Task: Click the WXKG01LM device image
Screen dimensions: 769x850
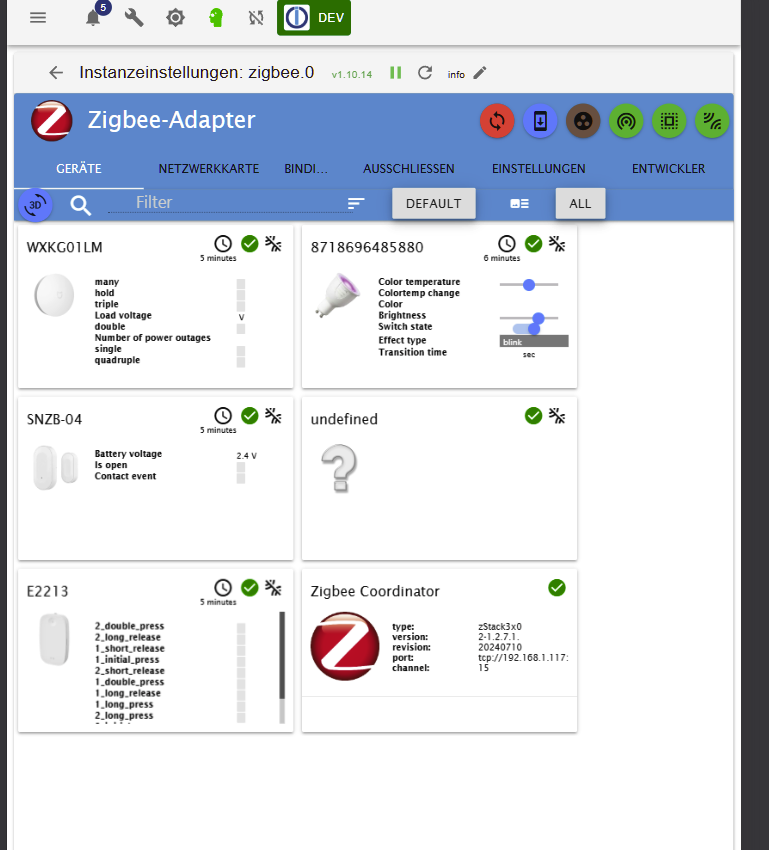Action: (x=54, y=295)
